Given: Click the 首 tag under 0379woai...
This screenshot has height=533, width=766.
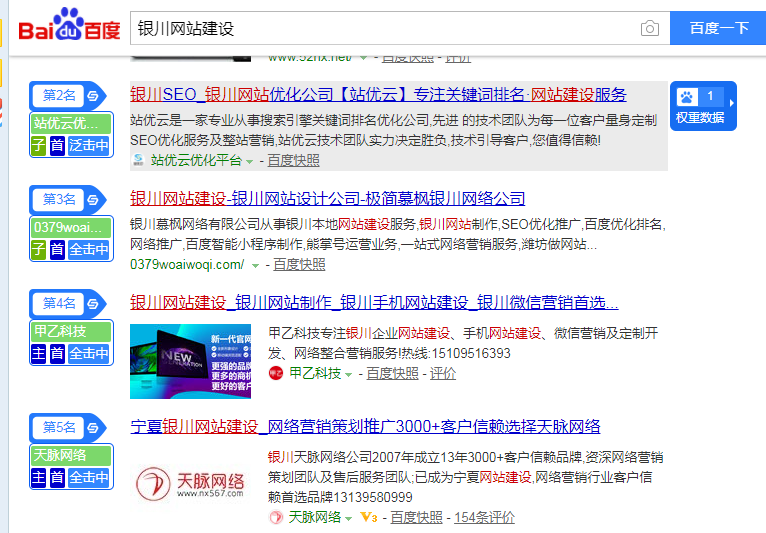Looking at the screenshot, I should point(57,250).
